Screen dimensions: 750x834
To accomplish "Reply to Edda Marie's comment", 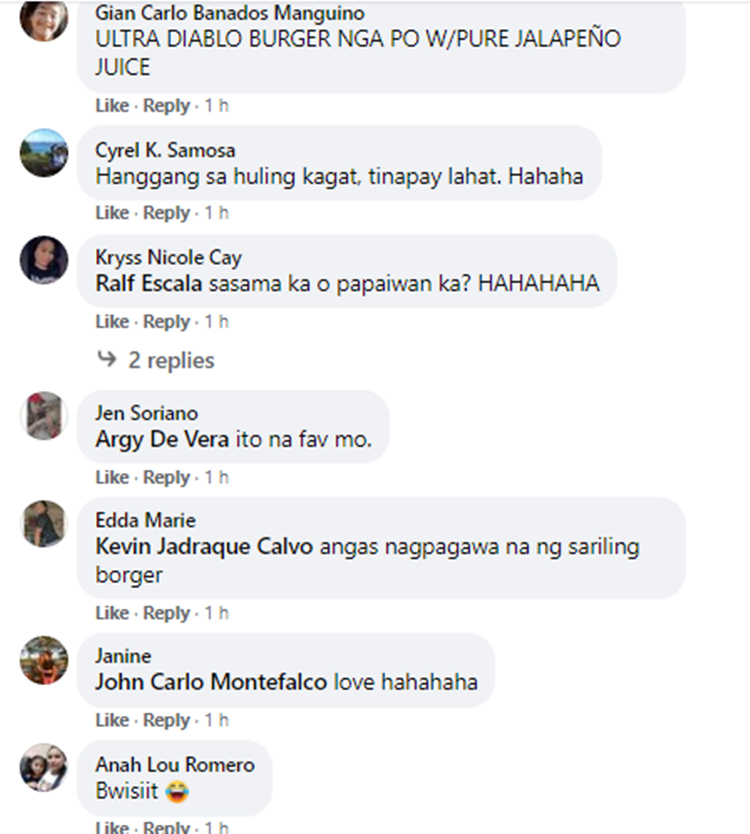I will pyautogui.click(x=166, y=613).
